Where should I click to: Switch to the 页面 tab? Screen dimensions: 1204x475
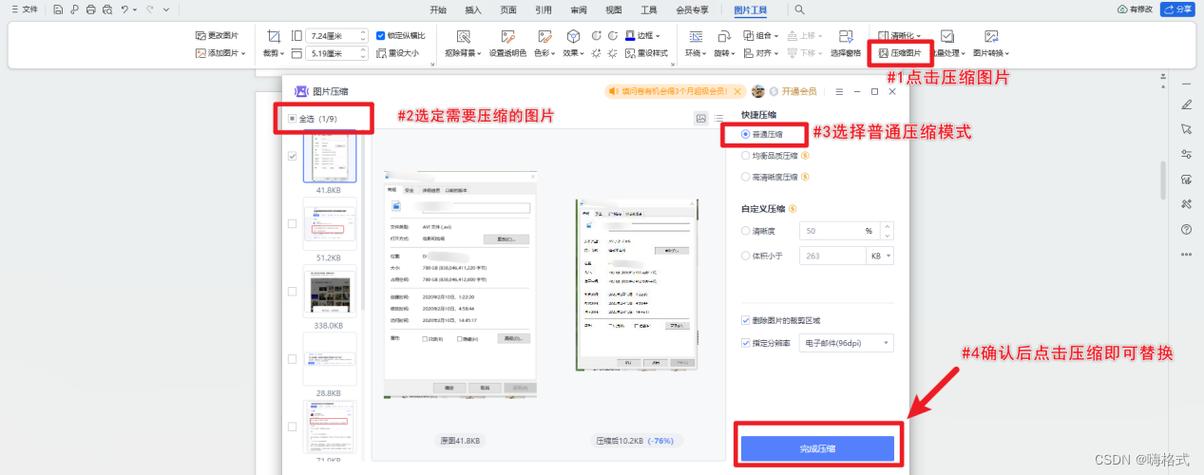click(508, 10)
